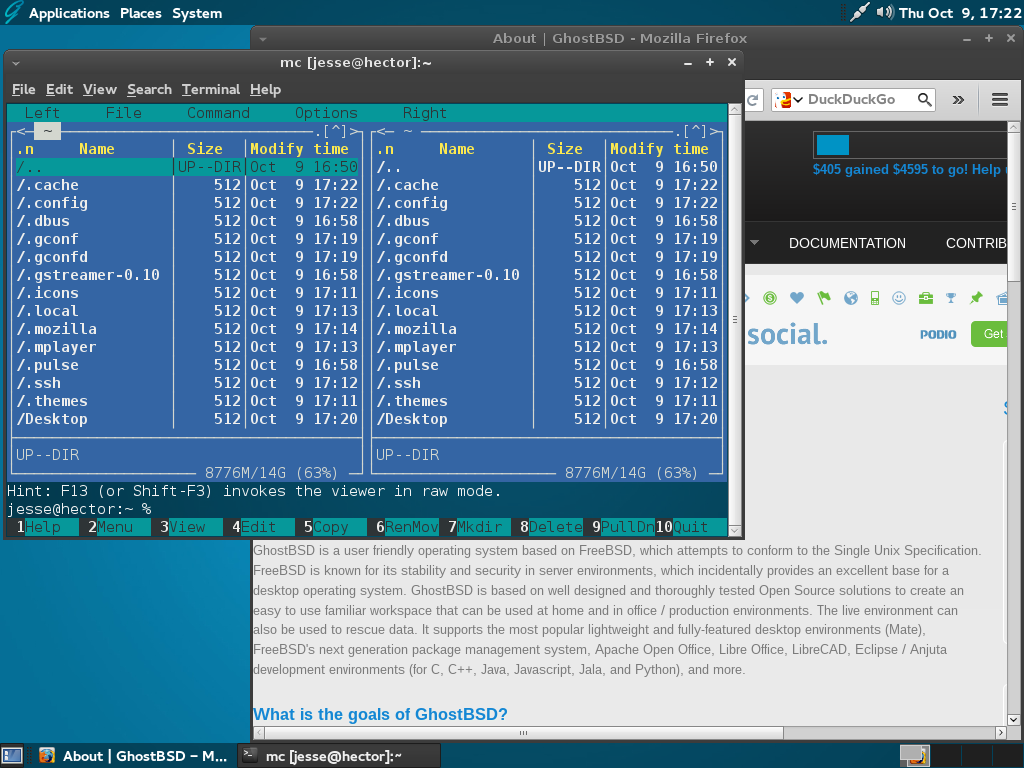Open the terminal File menu

pos(24,89)
